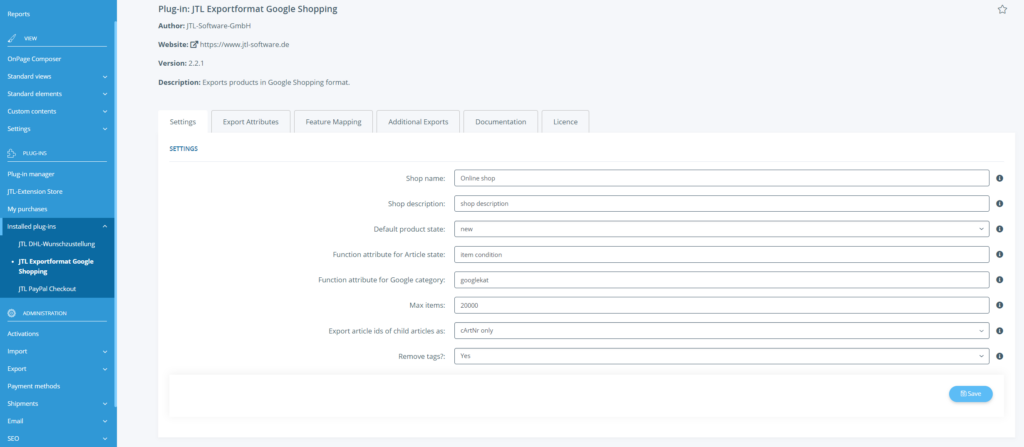
Task: Focus the Shop name input field
Action: 722,178
